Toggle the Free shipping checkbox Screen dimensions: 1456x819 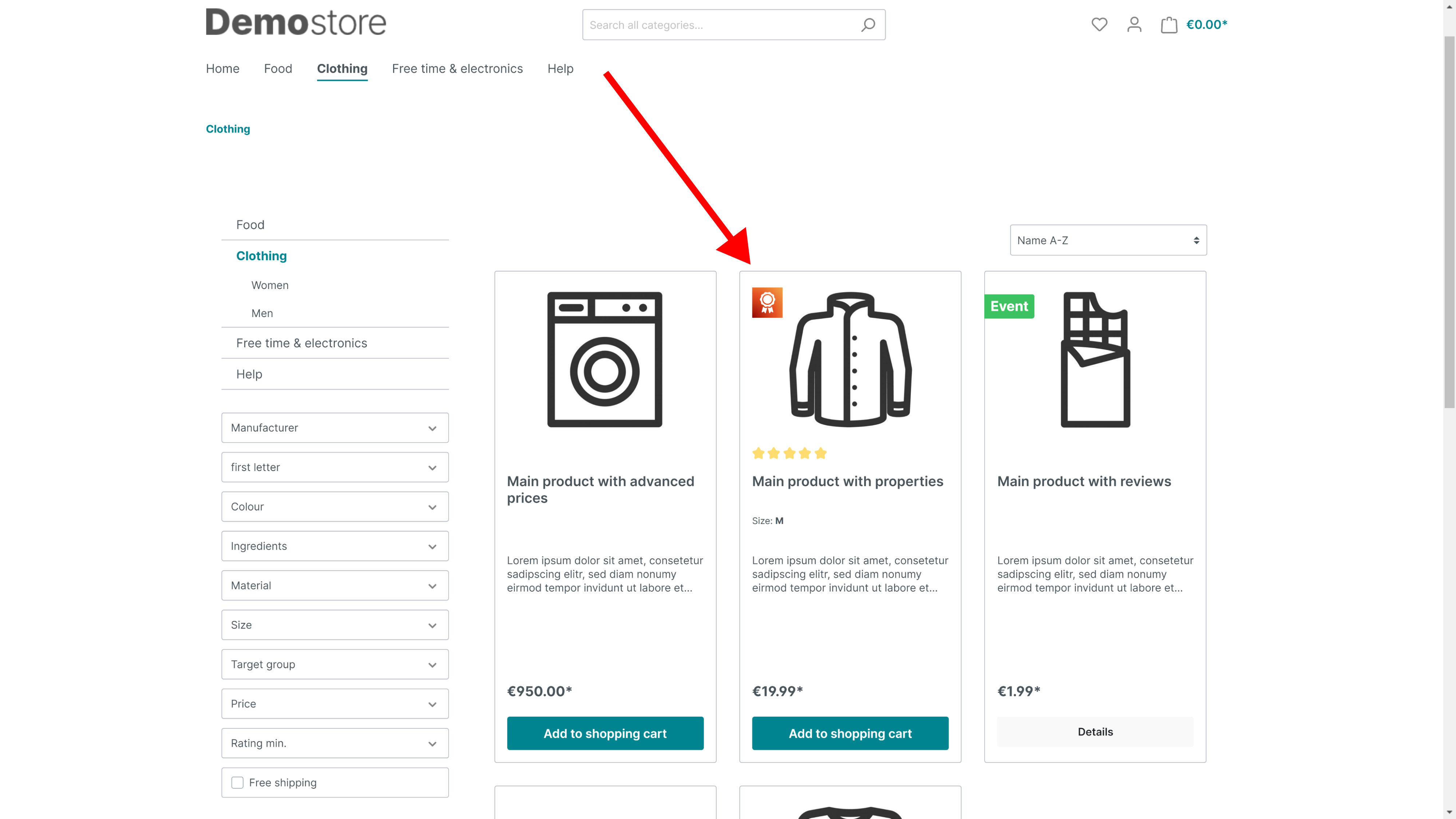[237, 782]
